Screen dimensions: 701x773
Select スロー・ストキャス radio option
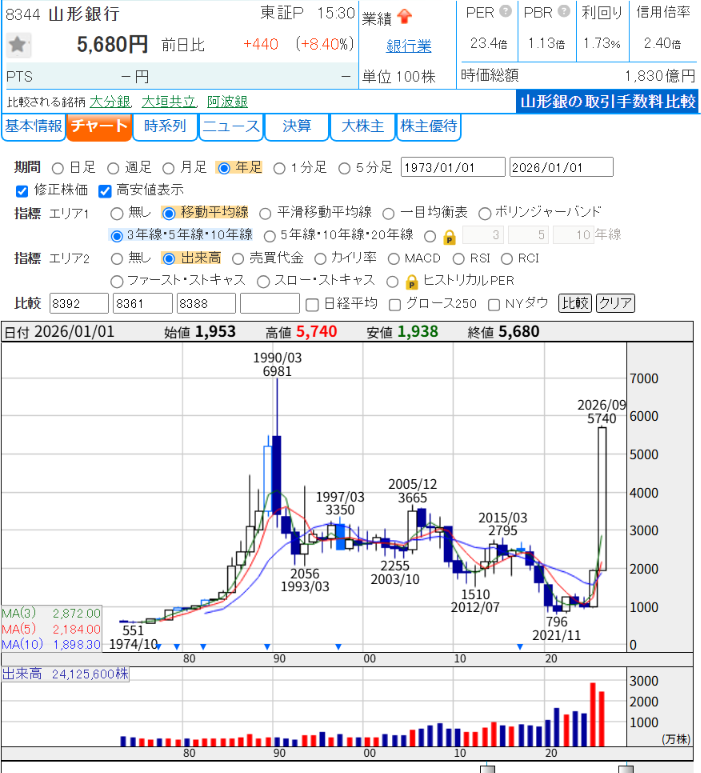[263, 282]
